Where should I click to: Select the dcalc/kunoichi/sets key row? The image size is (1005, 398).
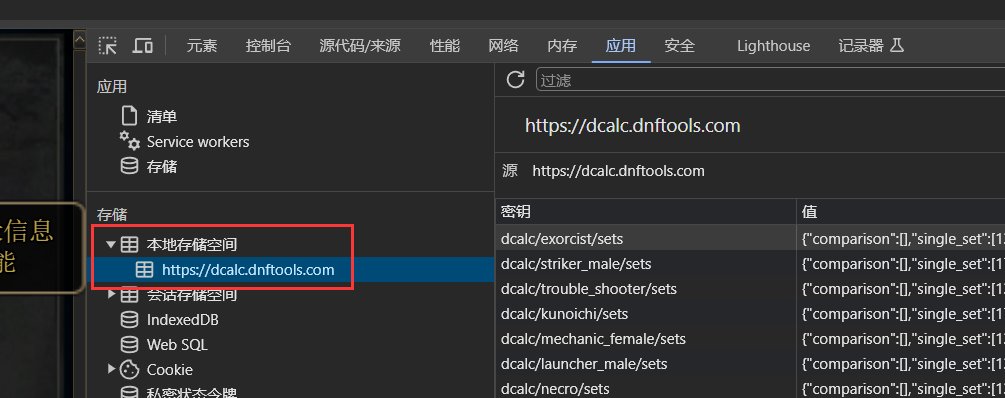pos(645,313)
